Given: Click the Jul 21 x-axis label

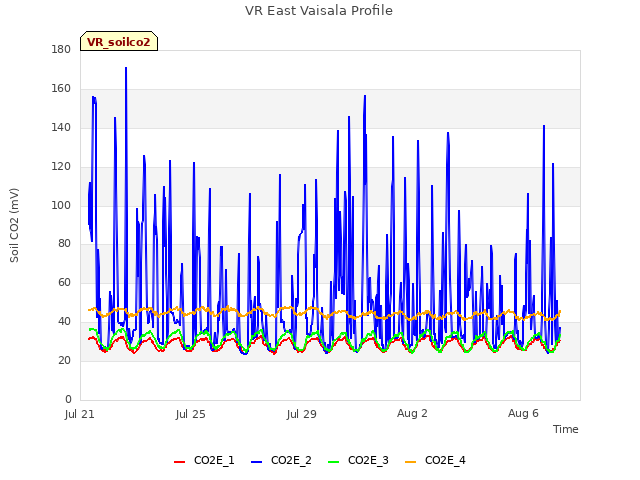Looking at the screenshot, I should tap(80, 414).
